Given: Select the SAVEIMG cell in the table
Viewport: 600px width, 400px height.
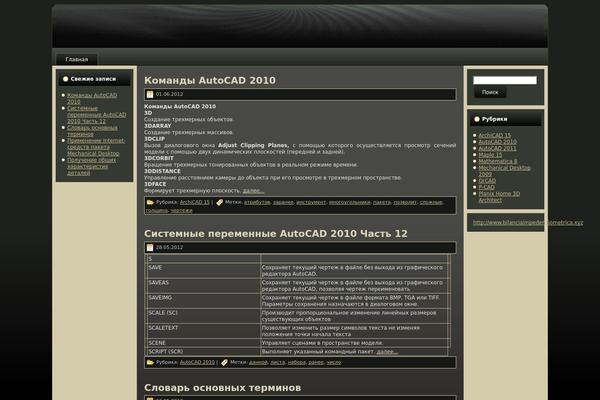Looking at the screenshot, I should 204,301.
